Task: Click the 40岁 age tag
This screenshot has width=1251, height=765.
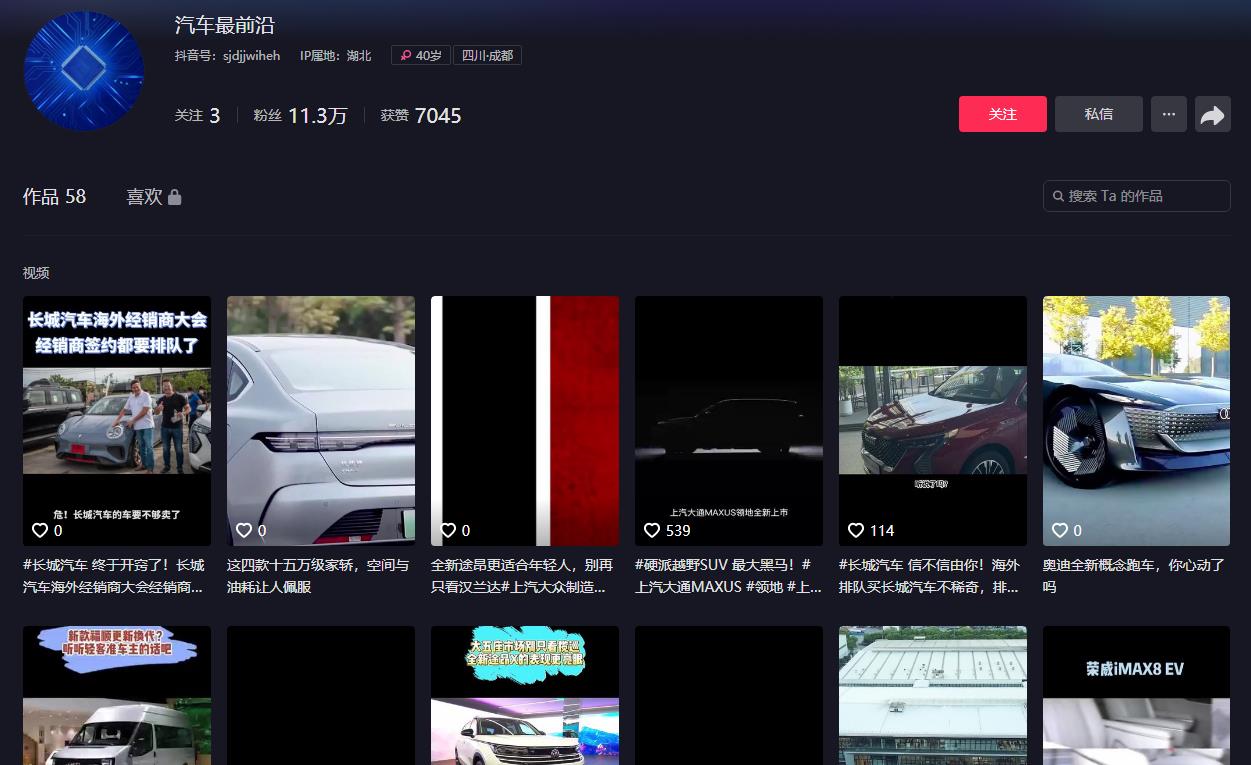Action: pos(420,56)
